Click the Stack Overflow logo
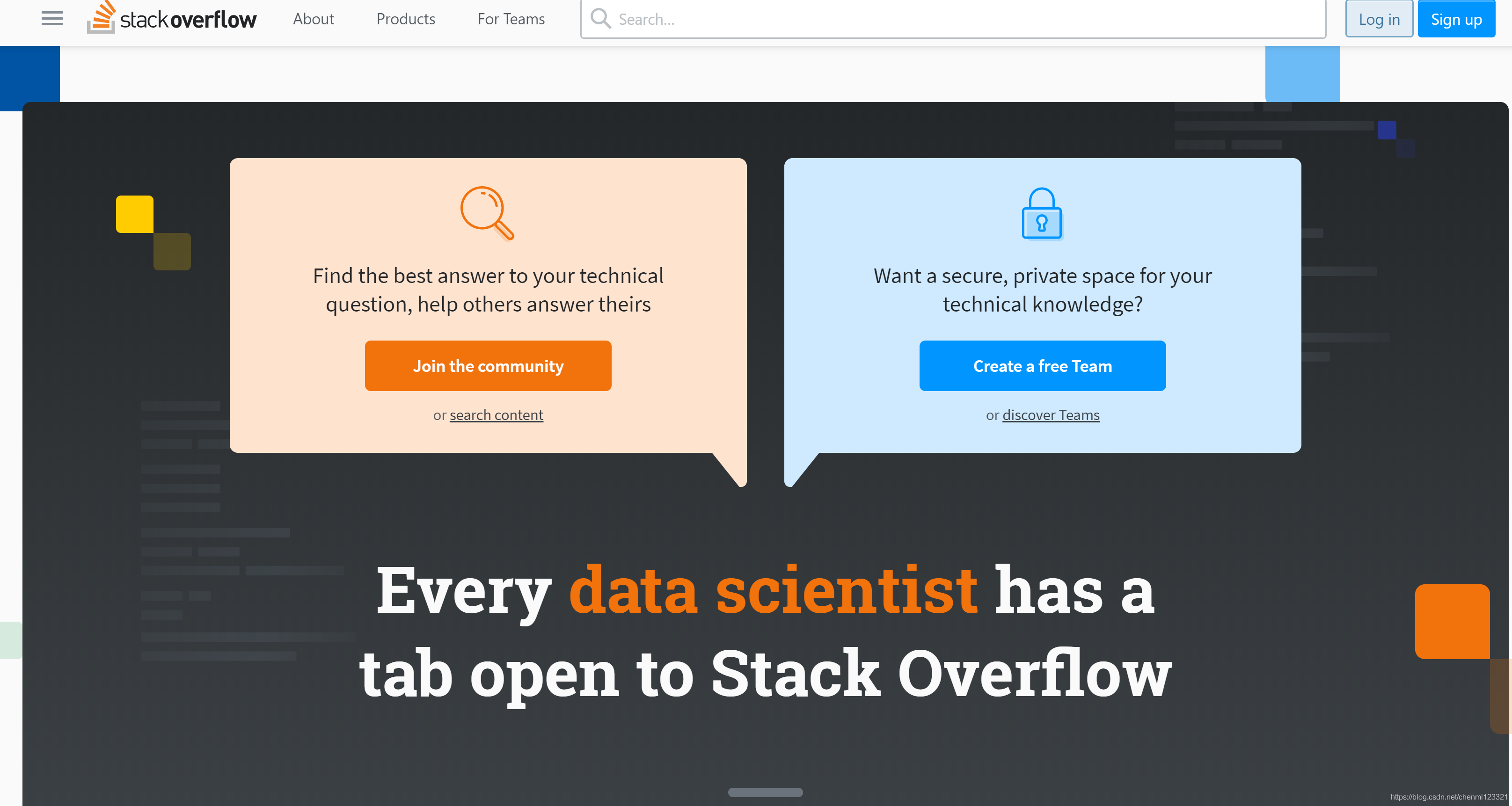This screenshot has width=1512, height=806. [x=171, y=18]
